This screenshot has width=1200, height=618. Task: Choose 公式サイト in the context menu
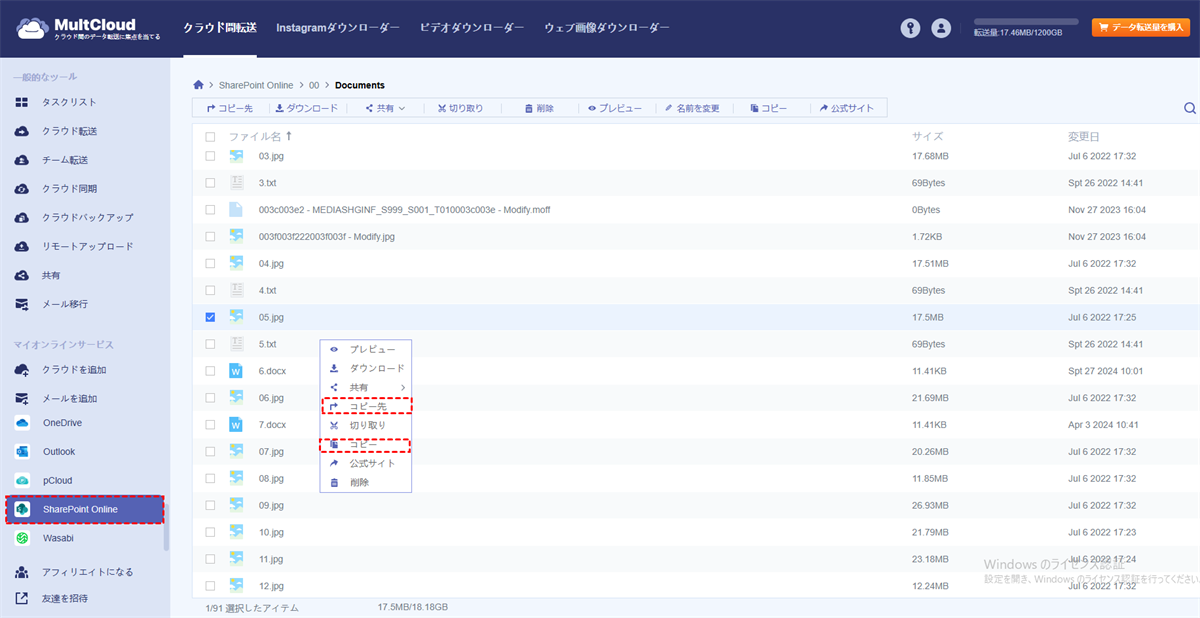click(x=366, y=463)
